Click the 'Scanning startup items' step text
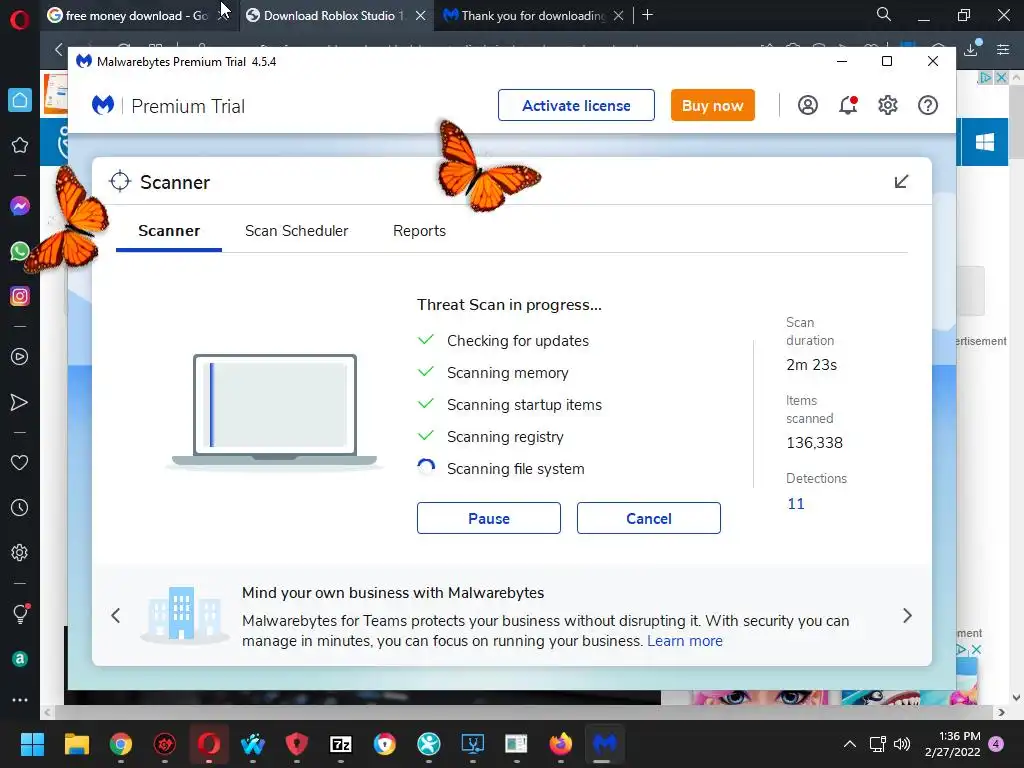Image resolution: width=1024 pixels, height=768 pixels. [524, 404]
